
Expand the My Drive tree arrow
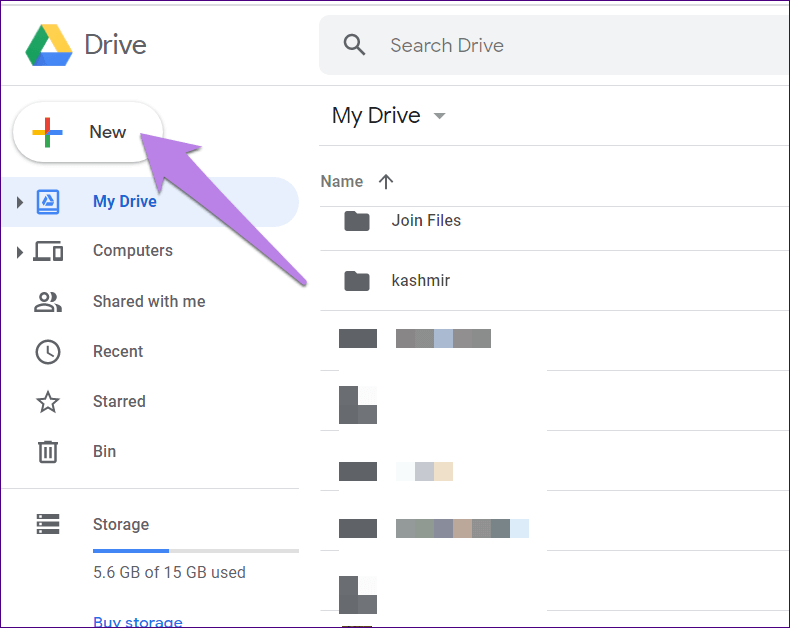19,203
